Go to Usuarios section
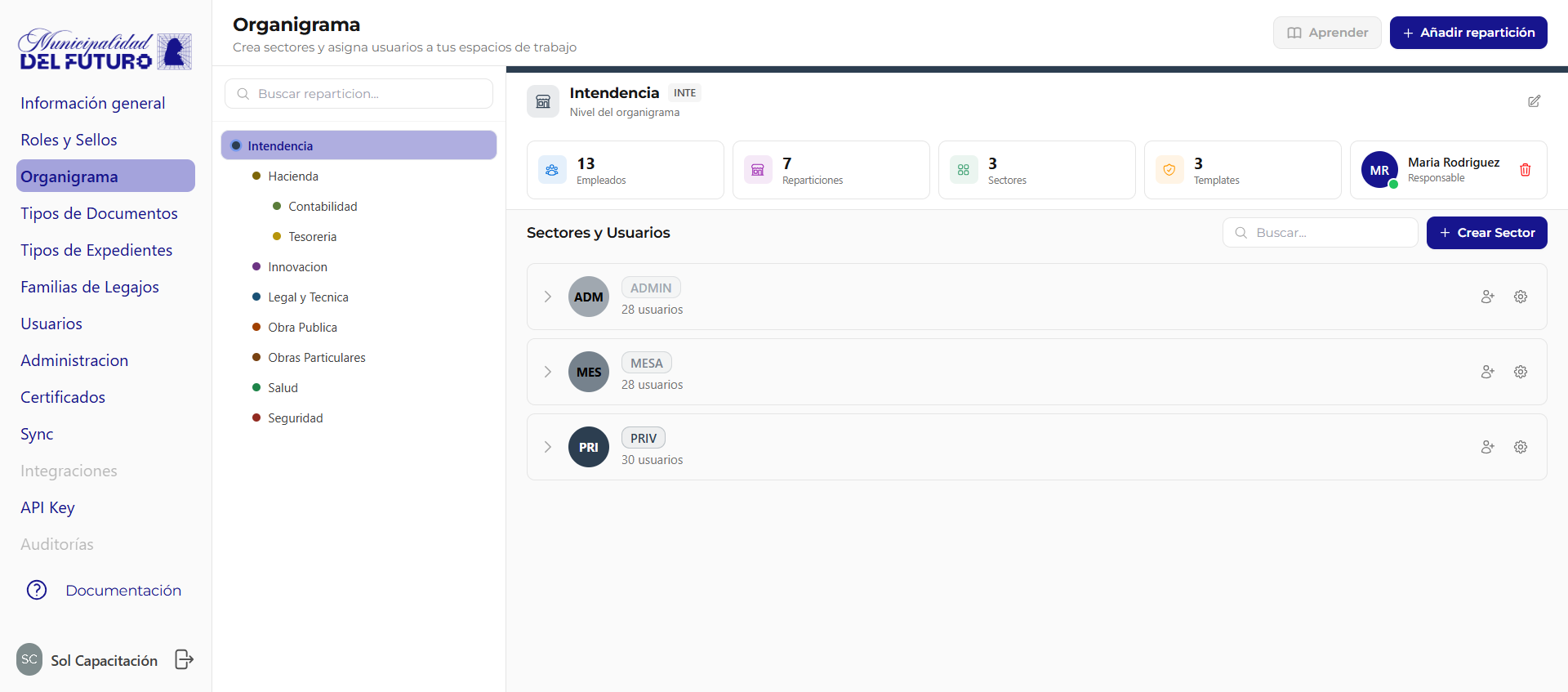 point(51,324)
